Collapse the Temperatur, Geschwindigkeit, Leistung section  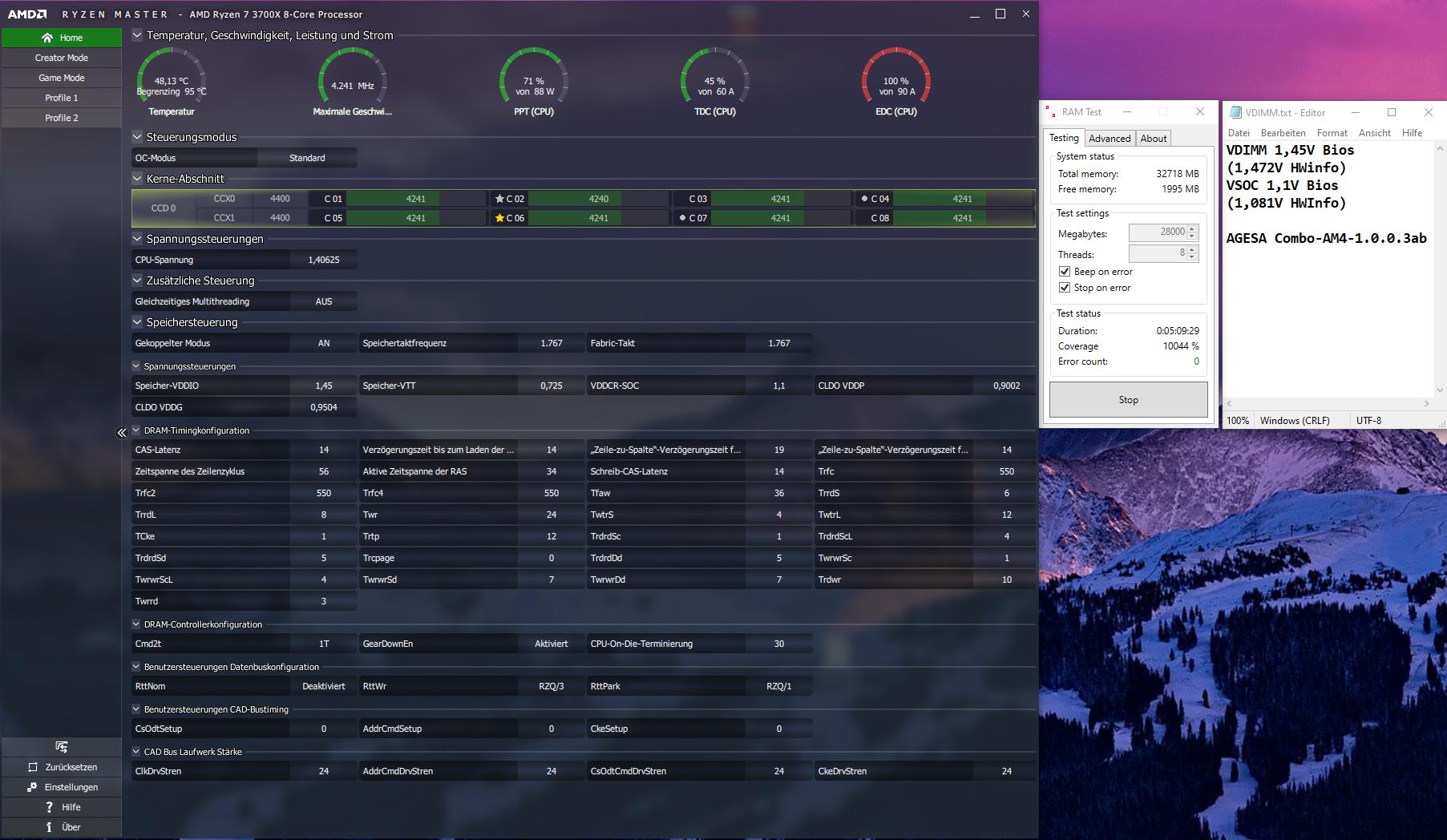pos(137,35)
